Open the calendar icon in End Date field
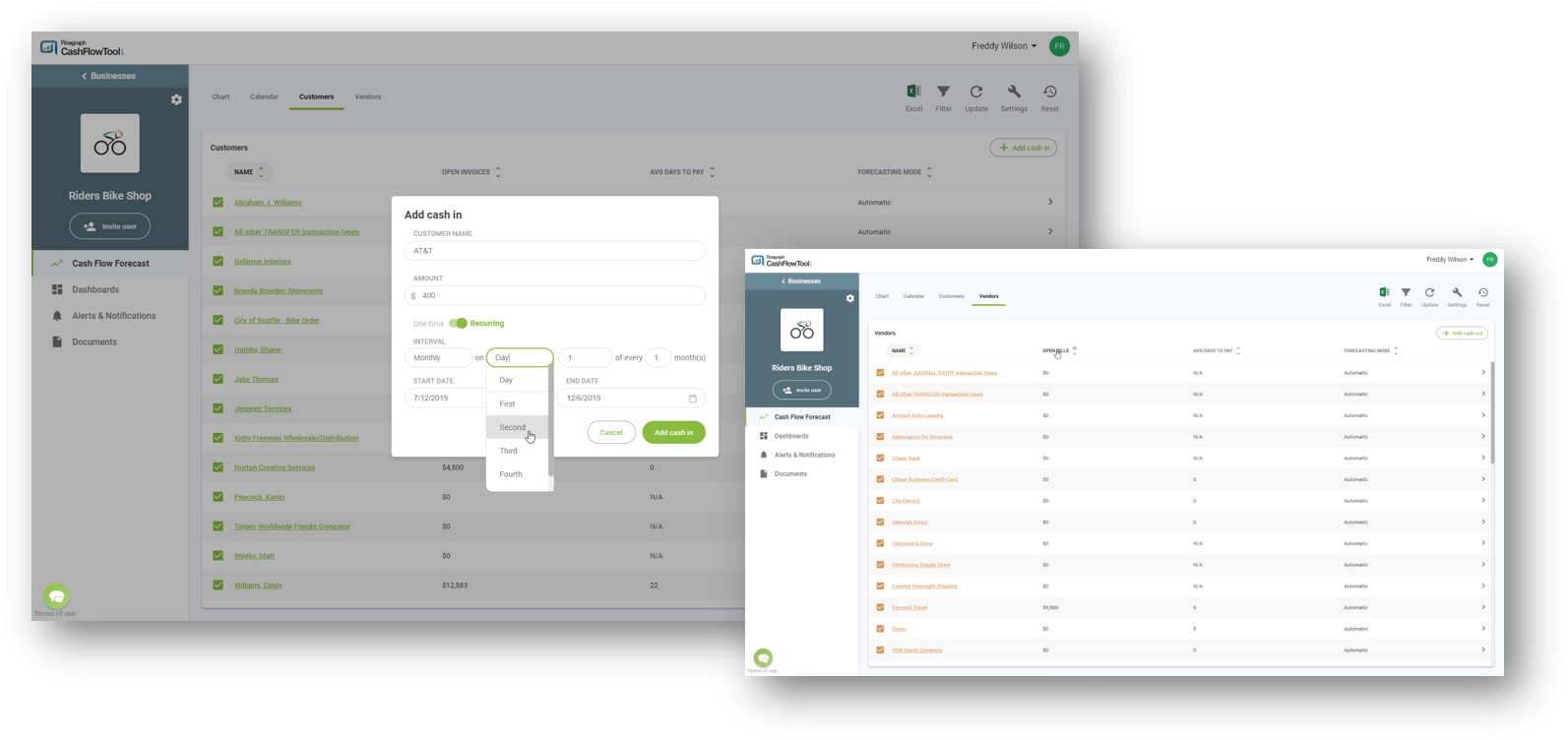Image resolution: width=1568 pixels, height=740 pixels. [x=692, y=399]
